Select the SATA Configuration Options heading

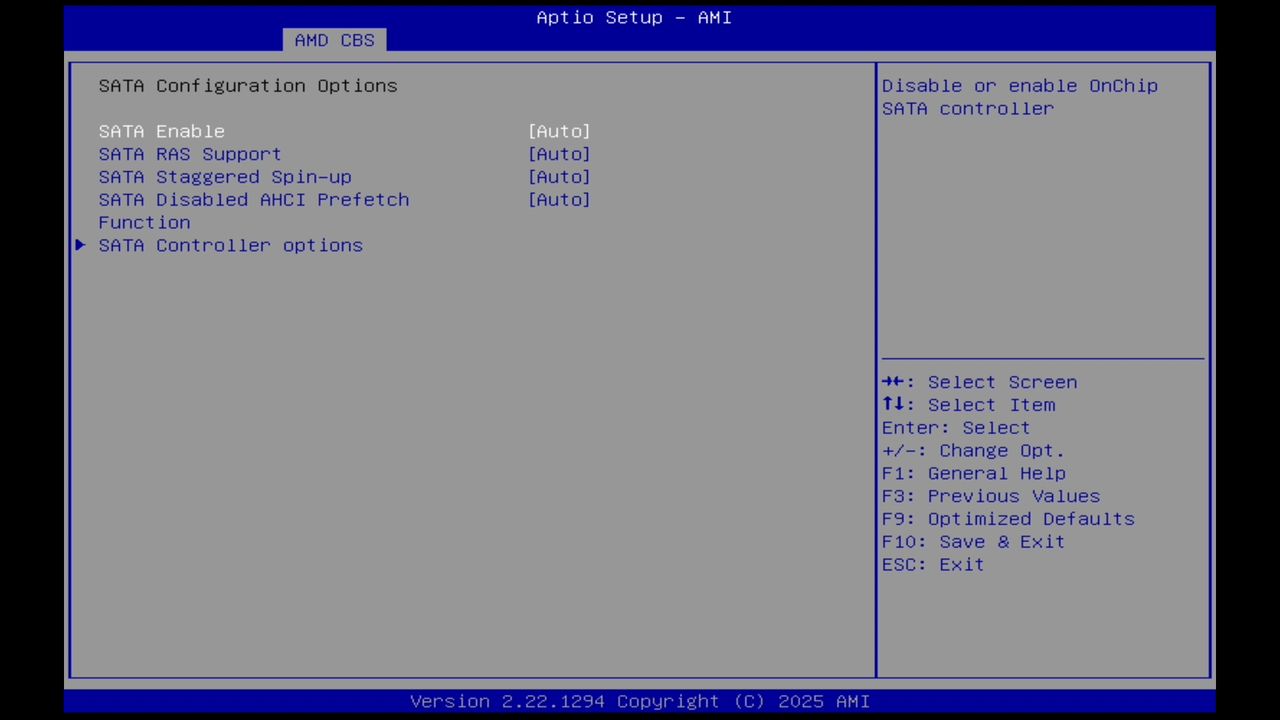(247, 86)
